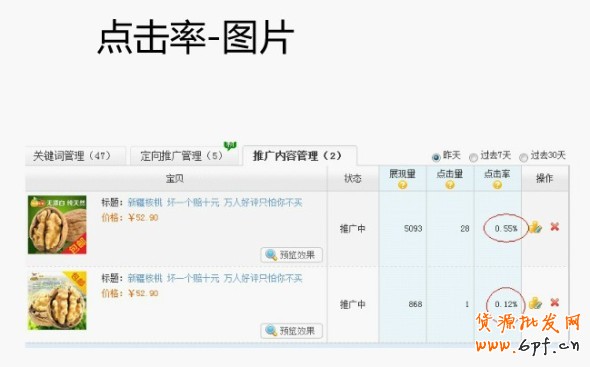Click help icon under 点击率 column header
This screenshot has height=367, width=590.
(497, 185)
